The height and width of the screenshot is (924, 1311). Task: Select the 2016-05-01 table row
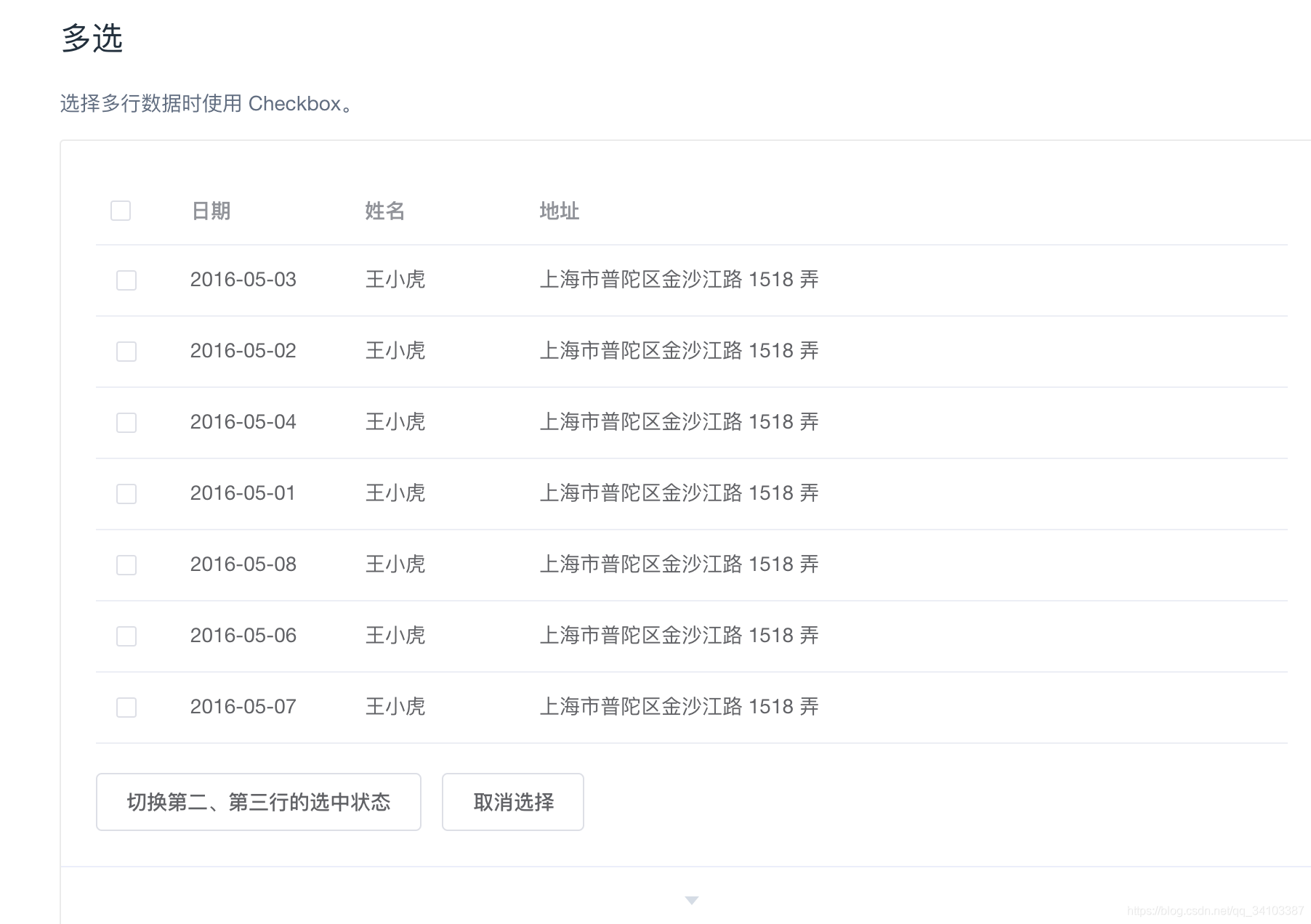point(436,494)
